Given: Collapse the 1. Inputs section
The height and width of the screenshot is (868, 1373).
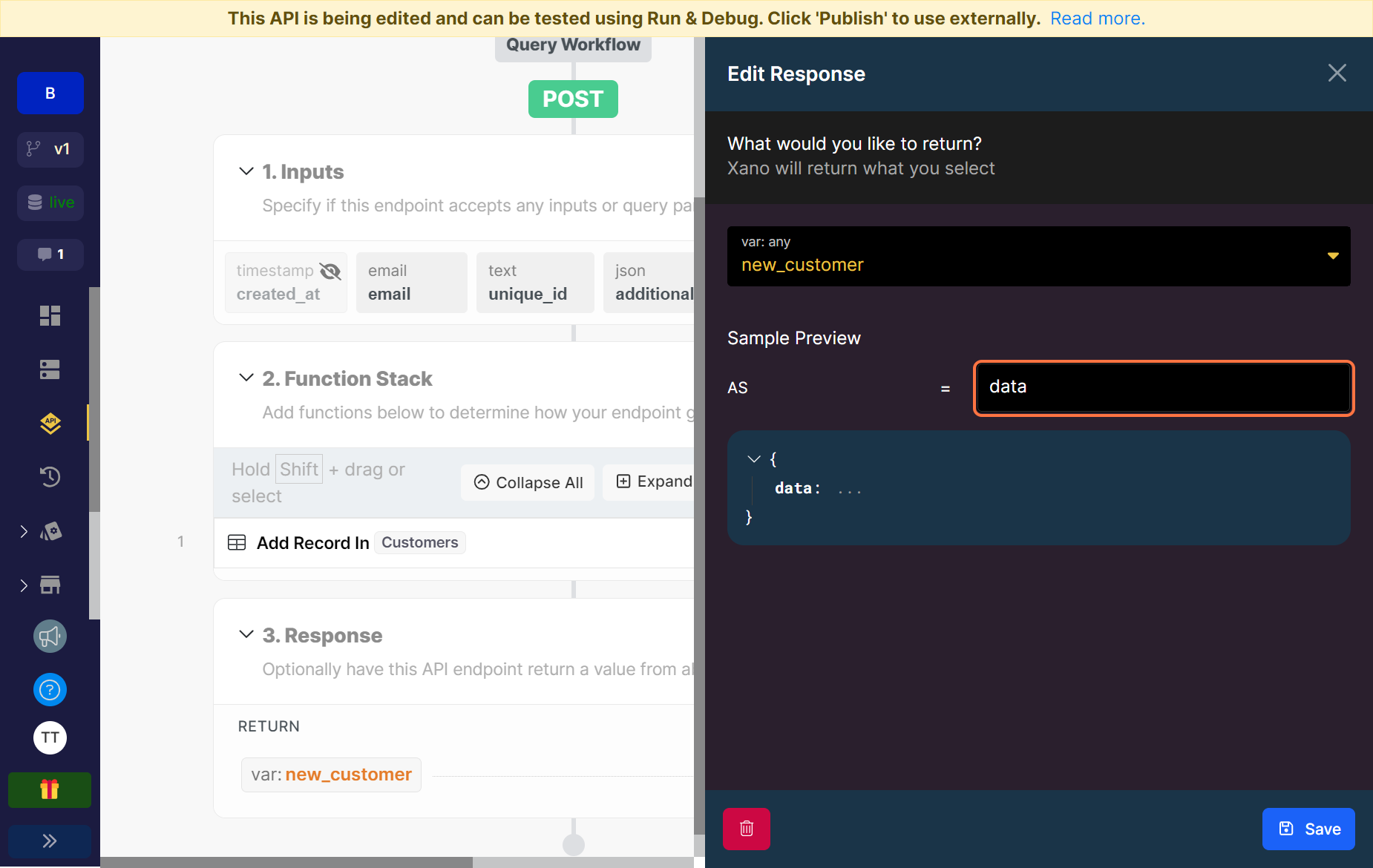Looking at the screenshot, I should (246, 171).
